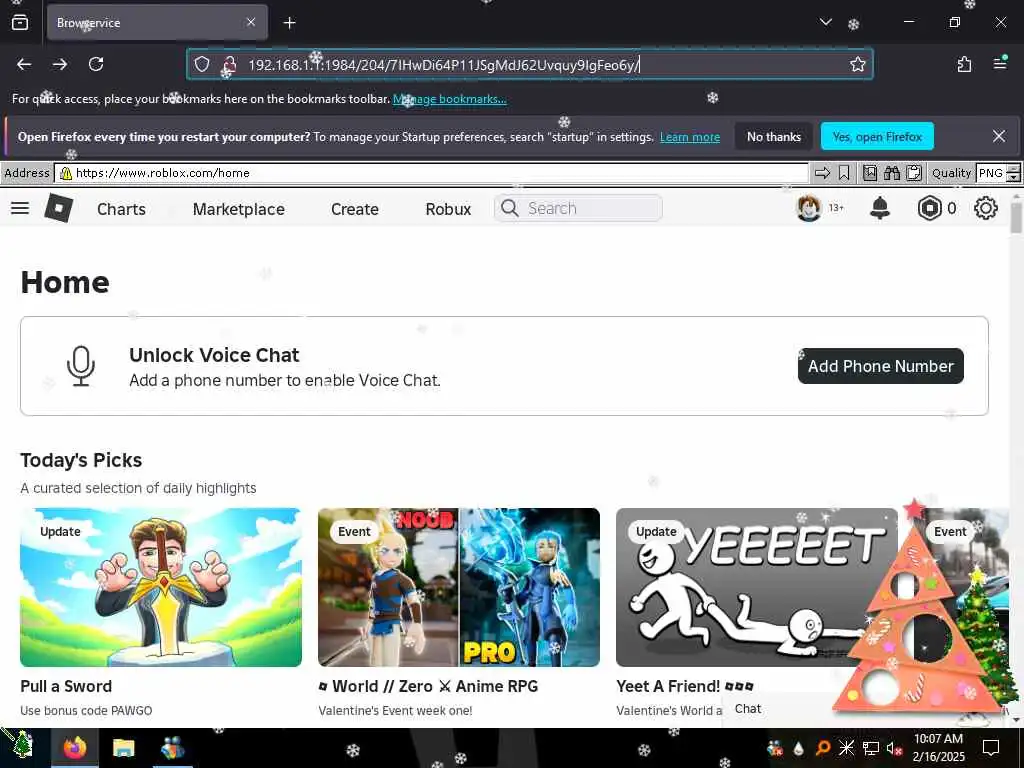Open Firefox from the taskbar
The width and height of the screenshot is (1024, 768).
(x=75, y=748)
